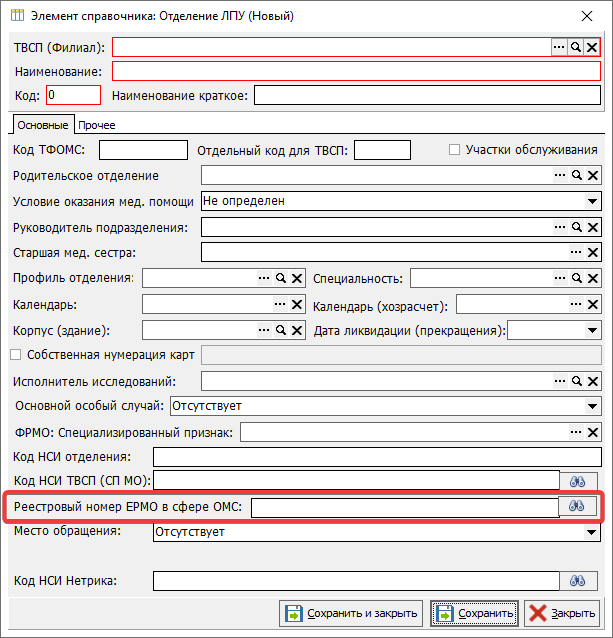Clear the Календарь field
Image resolution: width=613 pixels, height=638 pixels.
[297, 304]
